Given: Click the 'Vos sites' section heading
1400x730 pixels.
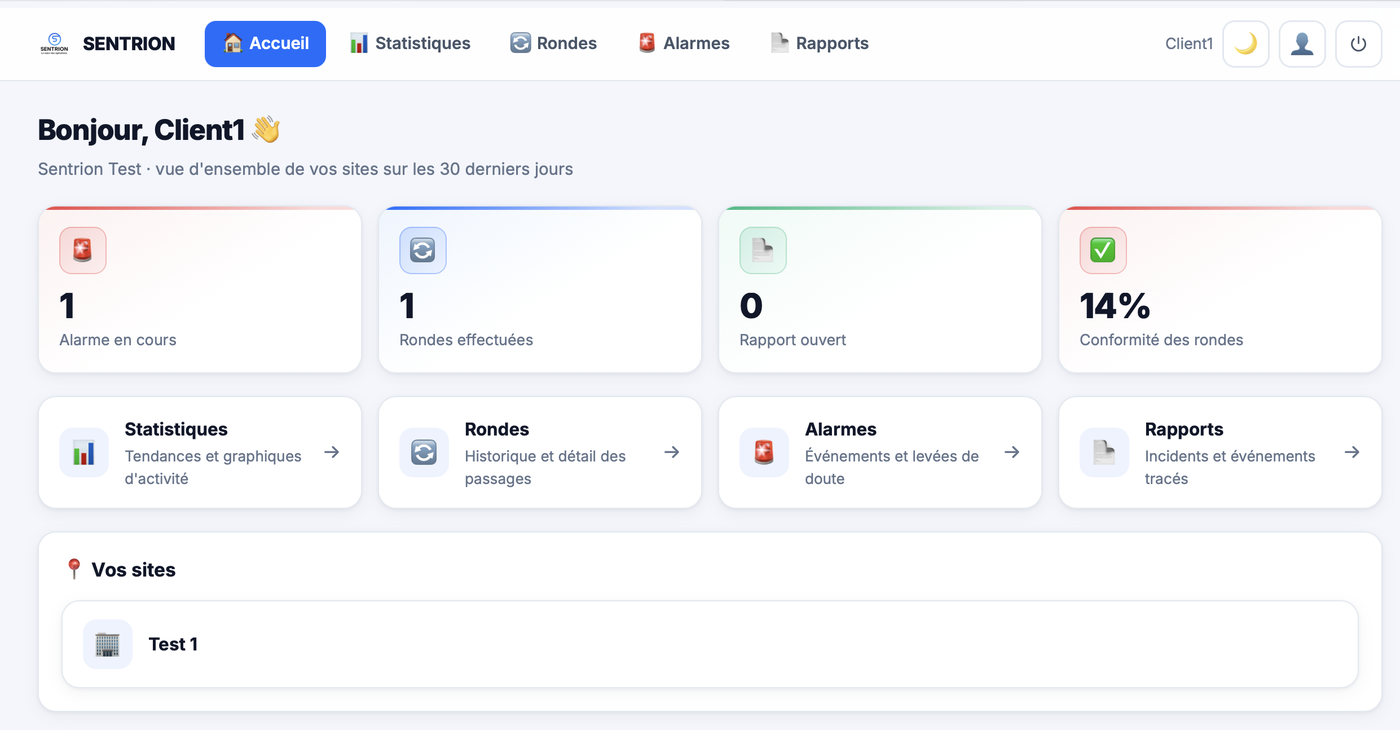Looking at the screenshot, I should point(133,570).
